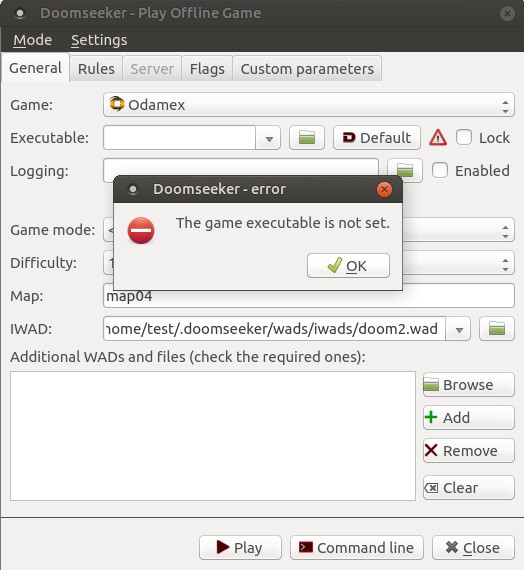The height and width of the screenshot is (570, 524).
Task: Add a WAD with plus button
Action: pyautogui.click(x=468, y=417)
